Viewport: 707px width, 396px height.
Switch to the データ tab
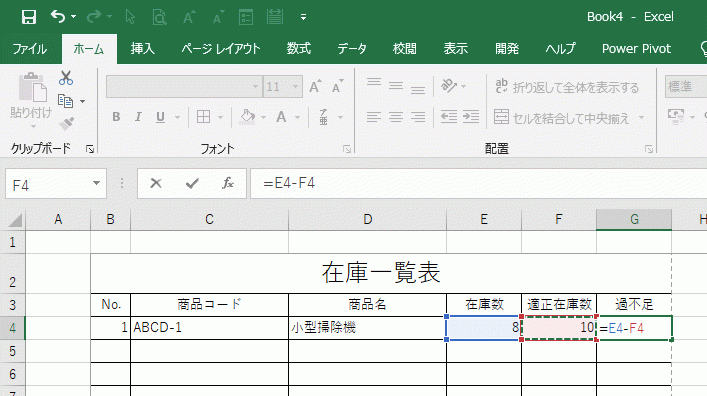point(352,49)
